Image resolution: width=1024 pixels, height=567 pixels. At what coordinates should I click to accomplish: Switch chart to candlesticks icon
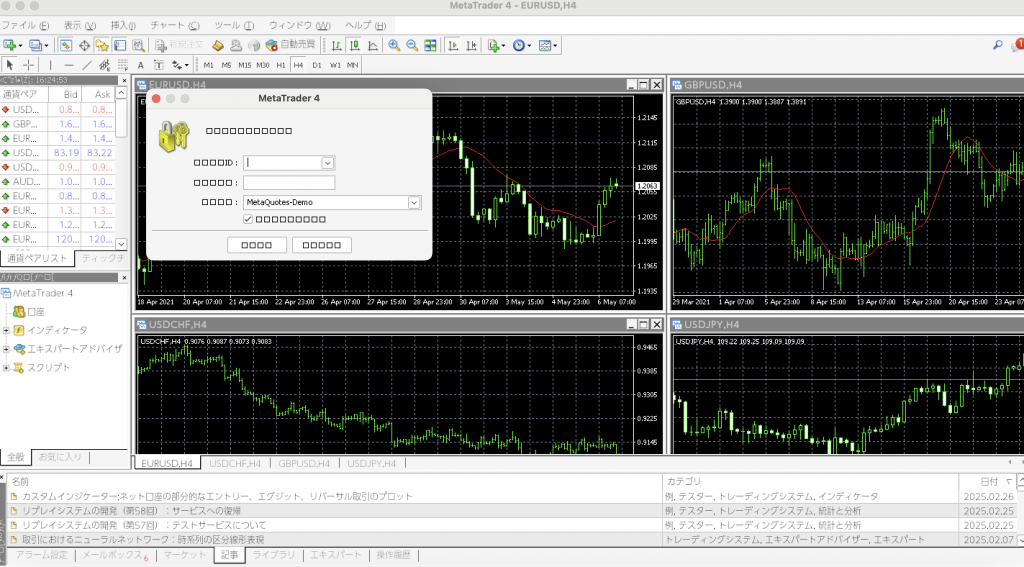tap(355, 45)
